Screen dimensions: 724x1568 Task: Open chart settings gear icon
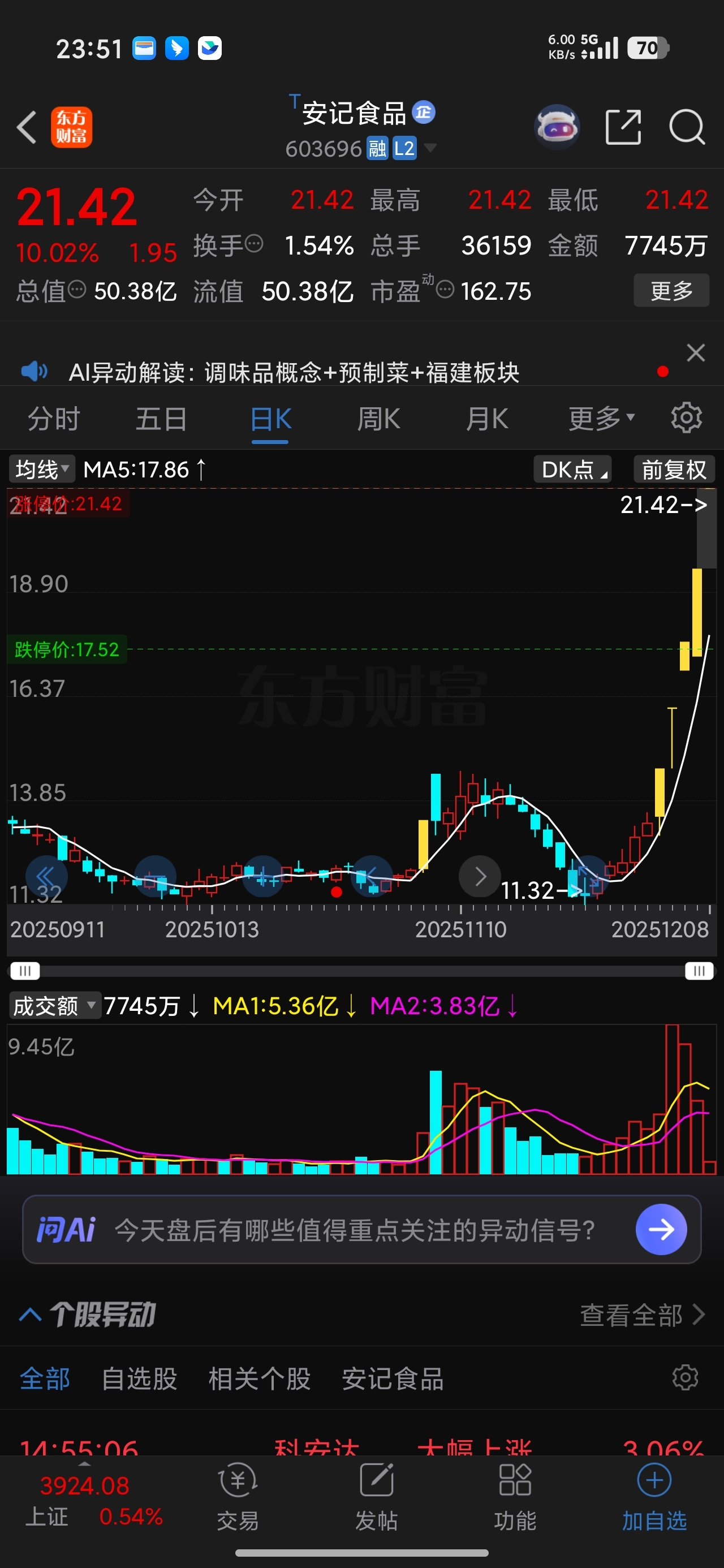[x=686, y=417]
